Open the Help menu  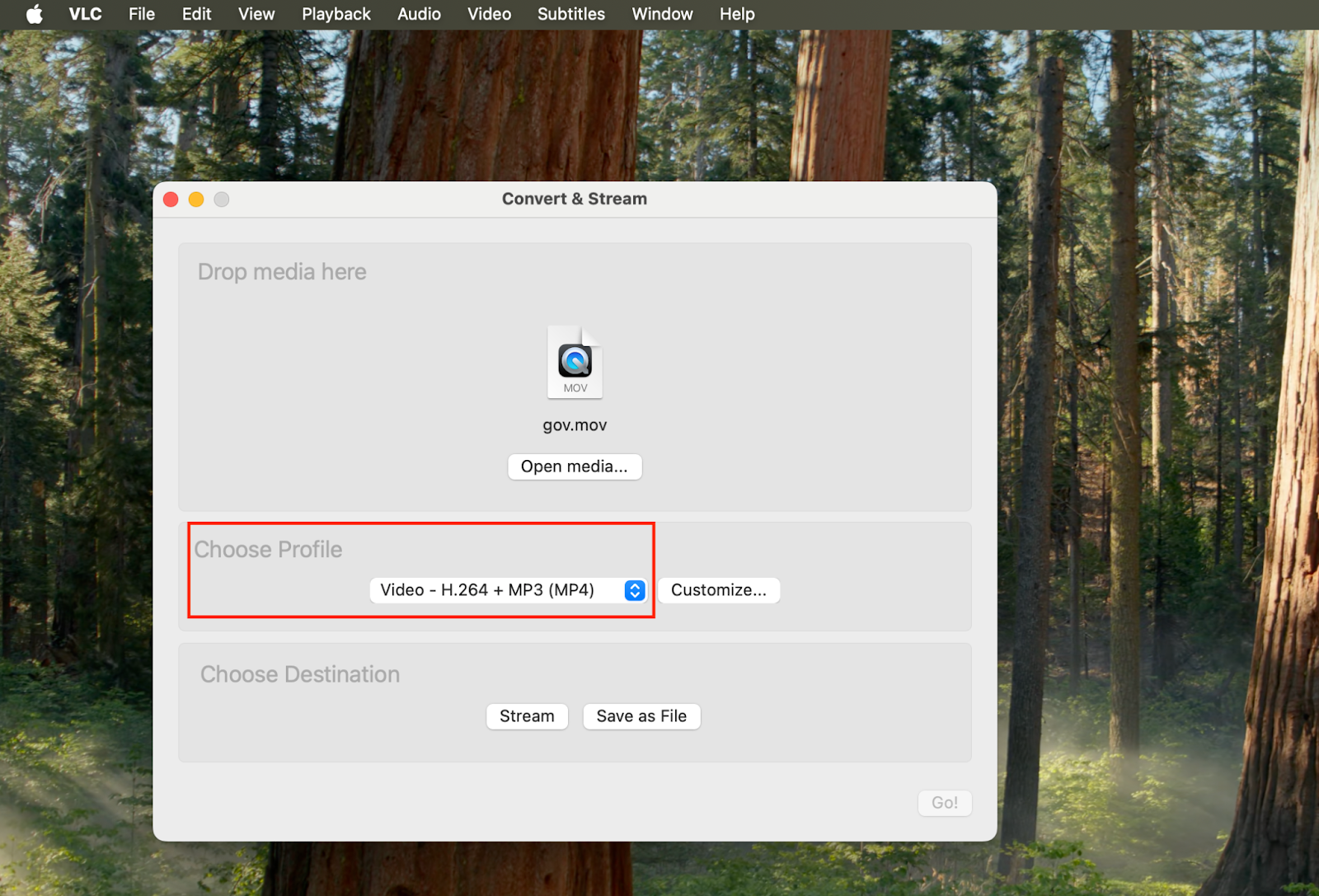736,14
